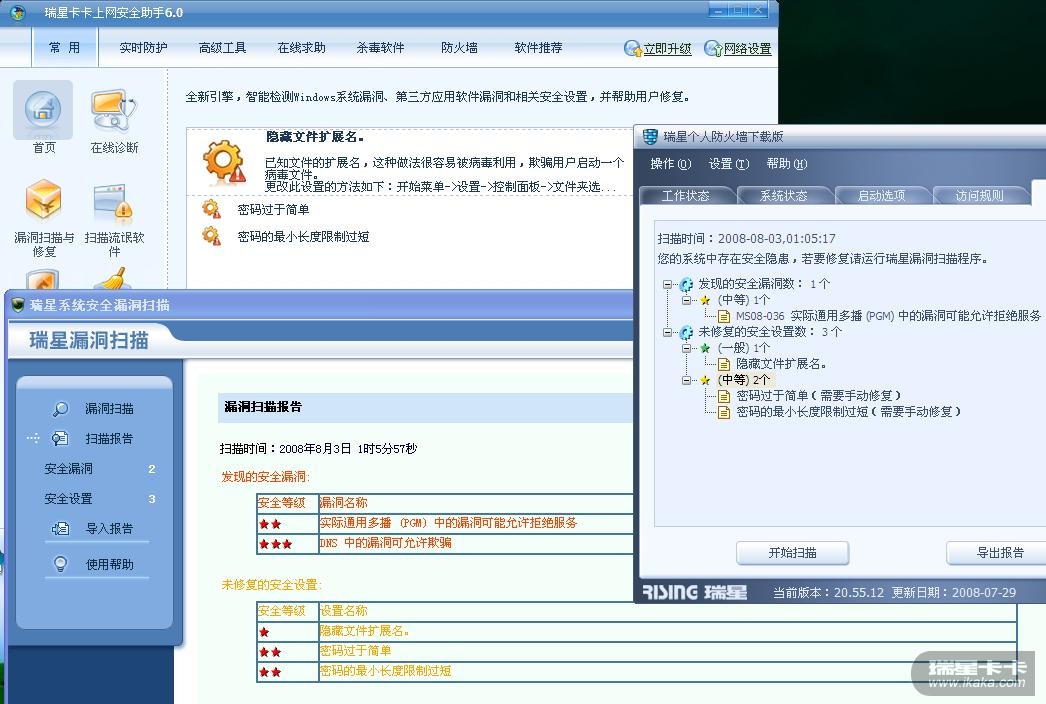Open the 在线诊断 icon
This screenshot has height=704, width=1046.
pos(113,109)
